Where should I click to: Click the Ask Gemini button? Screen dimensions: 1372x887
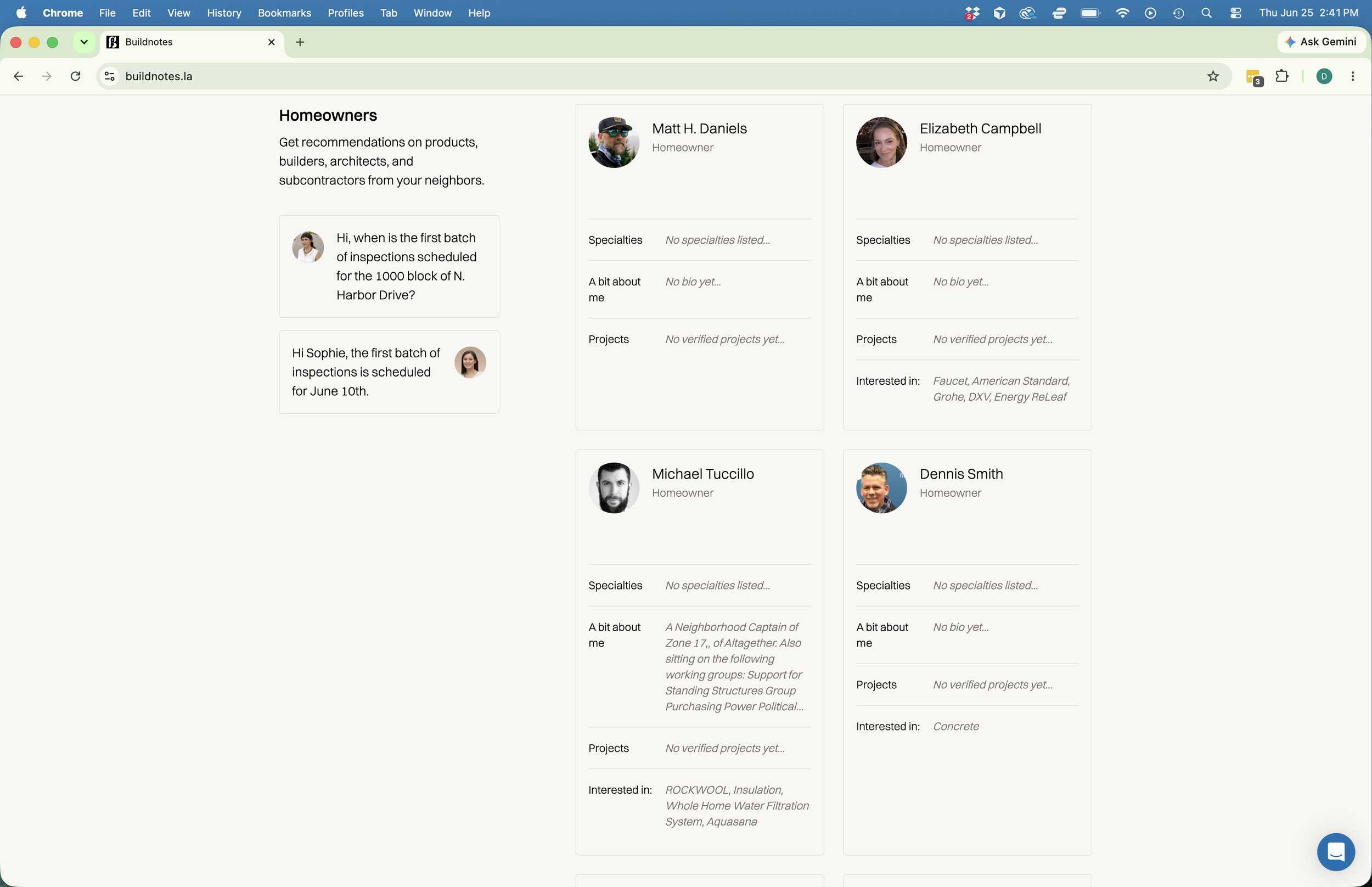[x=1322, y=42]
